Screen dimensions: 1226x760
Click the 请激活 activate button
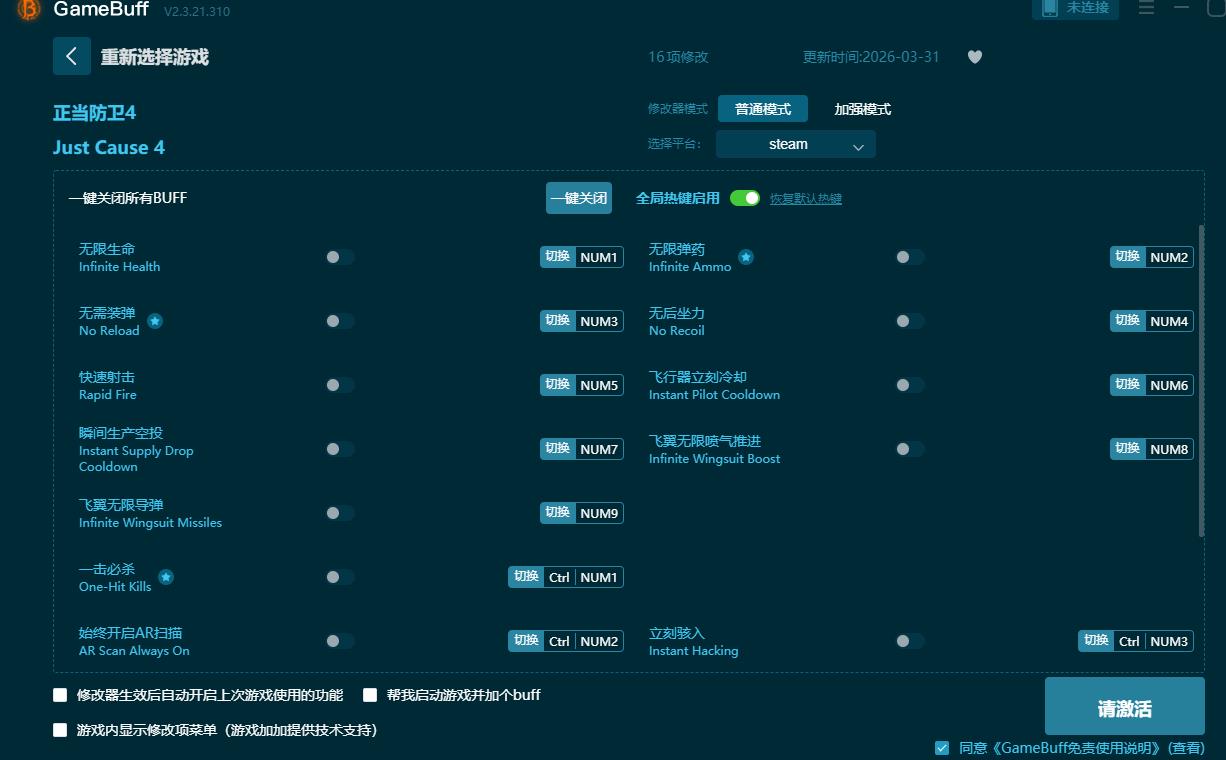pyautogui.click(x=1125, y=706)
